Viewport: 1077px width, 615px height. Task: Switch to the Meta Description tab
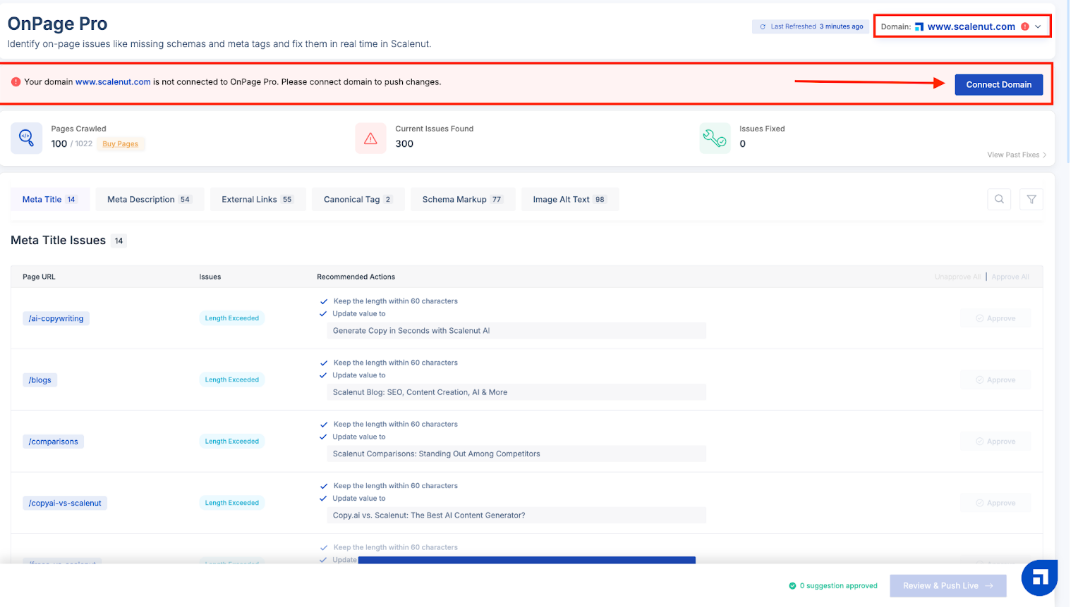pos(149,199)
